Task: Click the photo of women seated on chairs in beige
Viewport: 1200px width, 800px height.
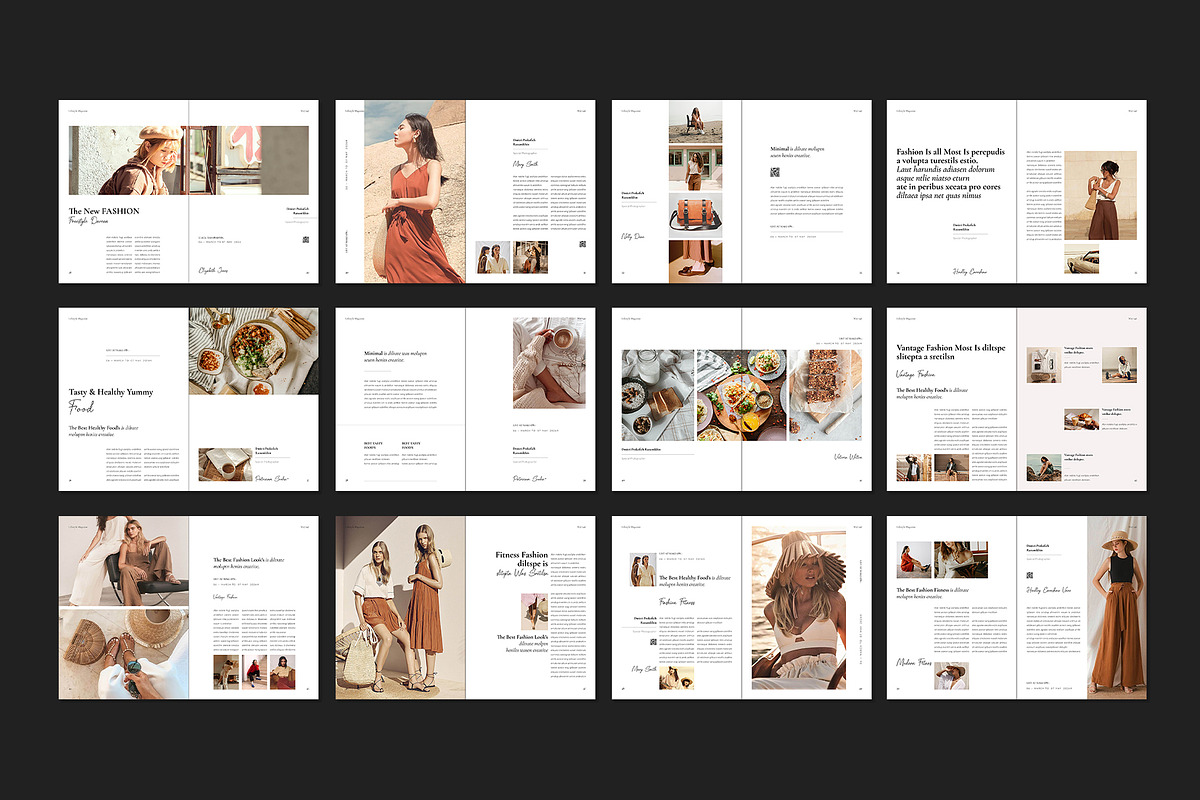Action: click(124, 562)
